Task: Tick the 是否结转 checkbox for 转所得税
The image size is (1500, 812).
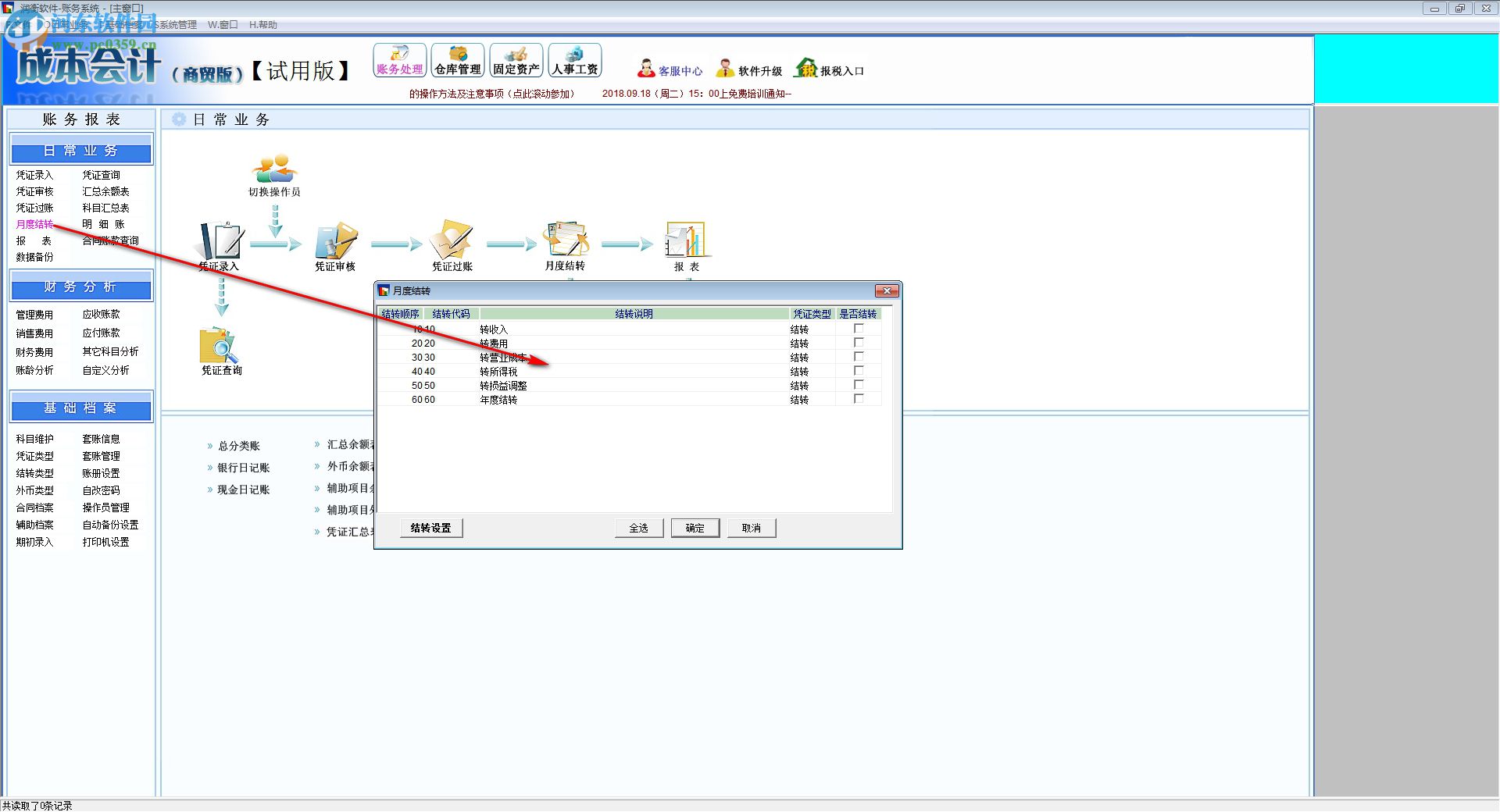Action: point(859,371)
